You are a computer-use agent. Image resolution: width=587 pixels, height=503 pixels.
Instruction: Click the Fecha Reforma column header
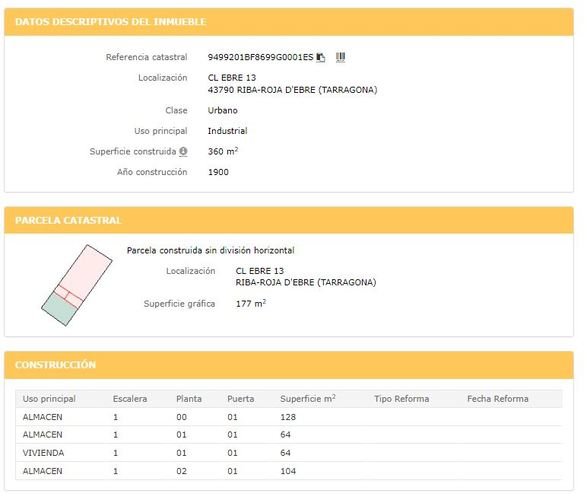pos(498,399)
